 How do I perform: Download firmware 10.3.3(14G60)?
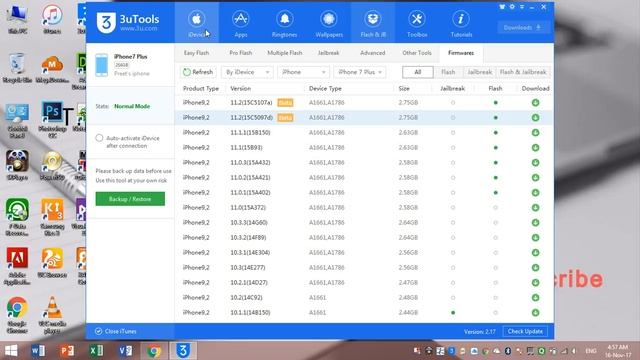[x=535, y=222]
